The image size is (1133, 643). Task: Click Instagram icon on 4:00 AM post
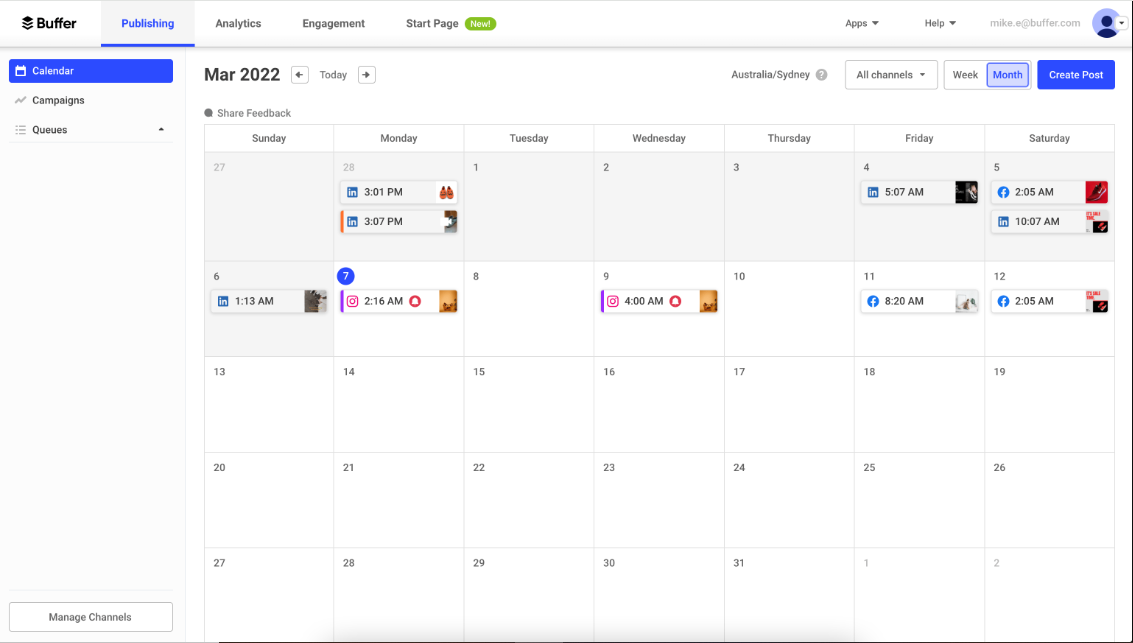pyautogui.click(x=613, y=301)
